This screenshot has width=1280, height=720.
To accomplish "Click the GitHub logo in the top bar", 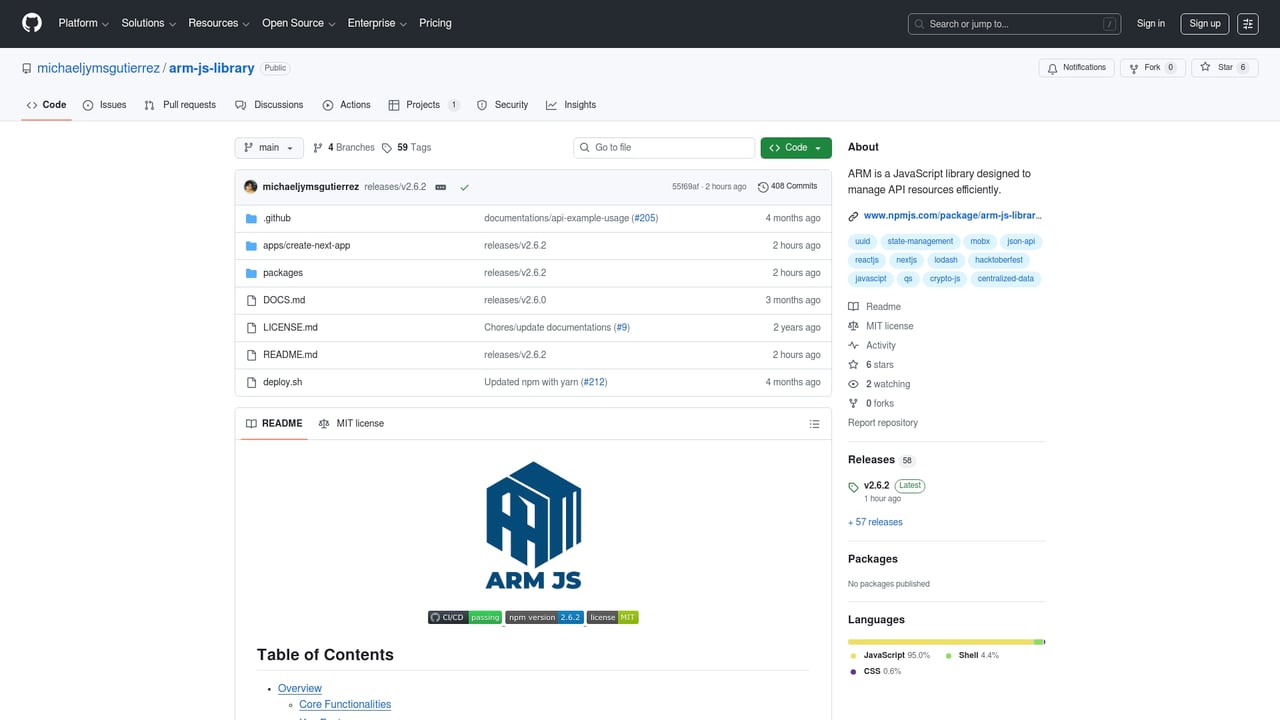I will tap(31, 23).
